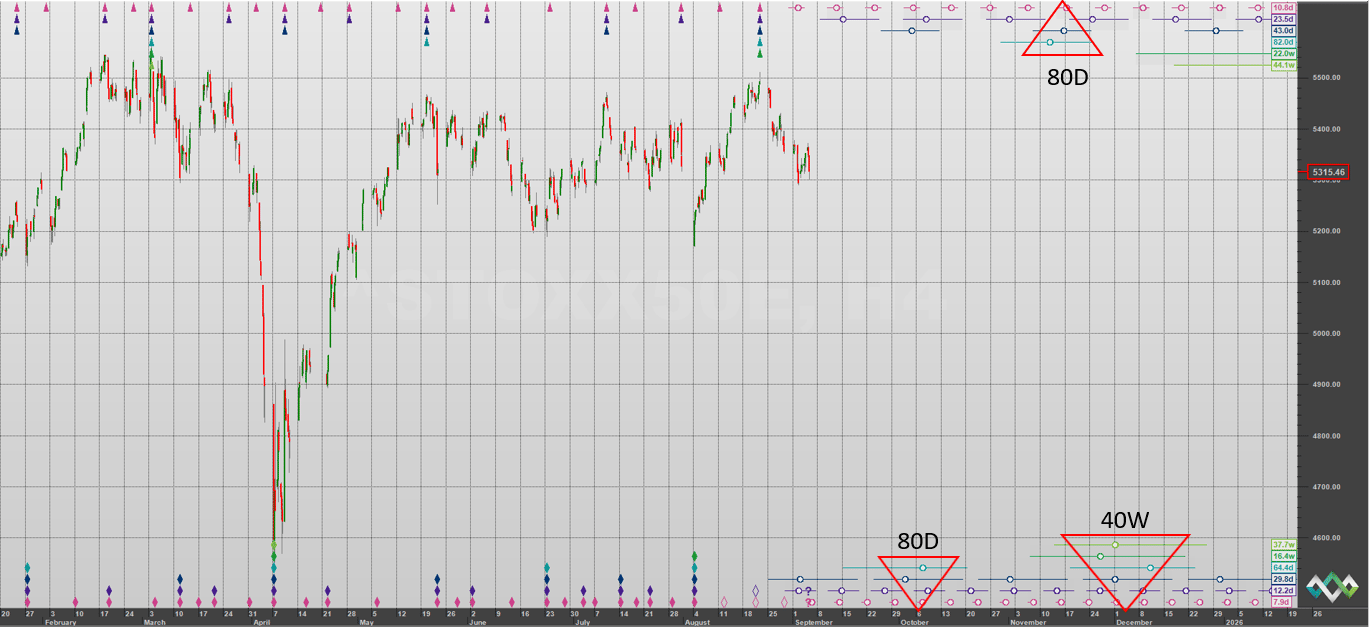Select the 29.8d trough cycle label
Screen dimensions: 1369x627
pos(1283,579)
